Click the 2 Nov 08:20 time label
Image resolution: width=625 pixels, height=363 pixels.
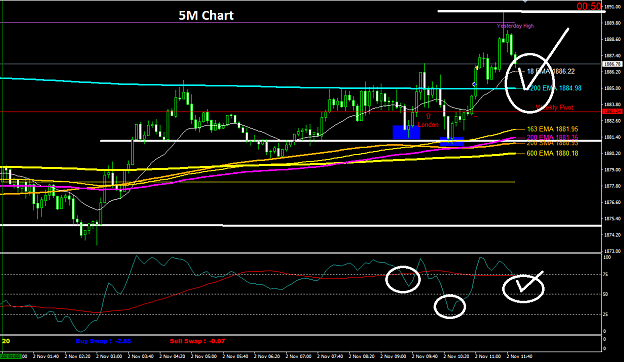(x=362, y=356)
